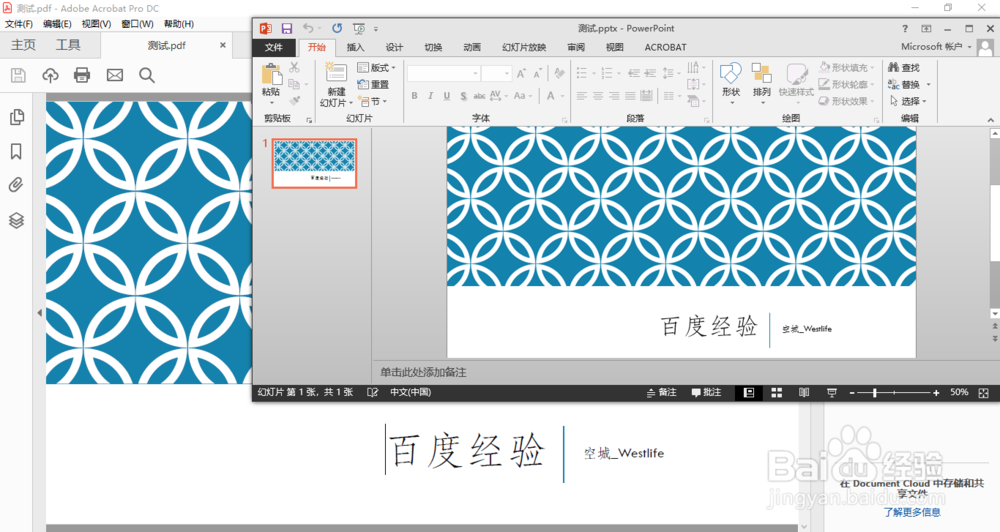Click Acrobat send by email envelope icon
1000x532 pixels.
tap(115, 75)
